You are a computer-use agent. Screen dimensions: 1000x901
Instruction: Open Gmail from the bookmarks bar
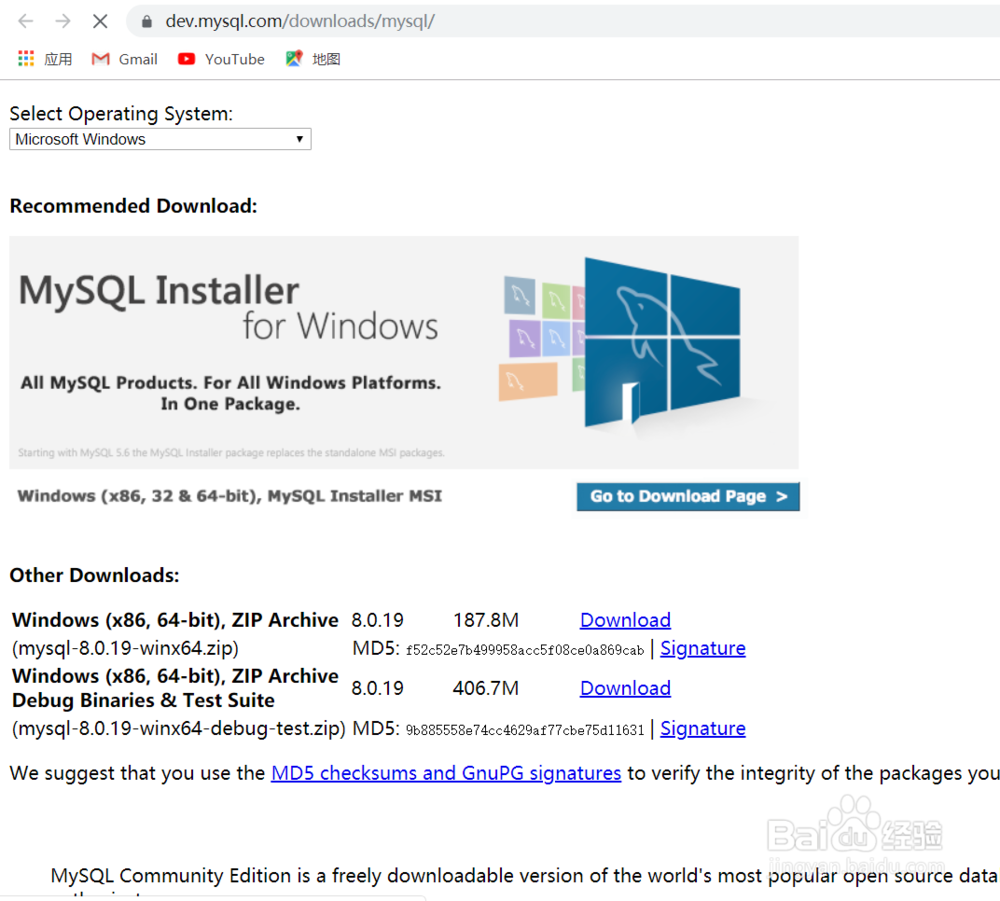124,59
